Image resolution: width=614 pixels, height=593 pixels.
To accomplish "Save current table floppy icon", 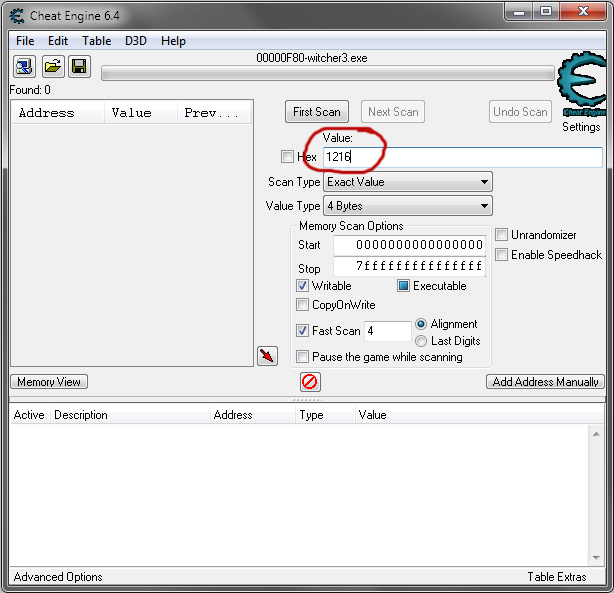I will 79,66.
